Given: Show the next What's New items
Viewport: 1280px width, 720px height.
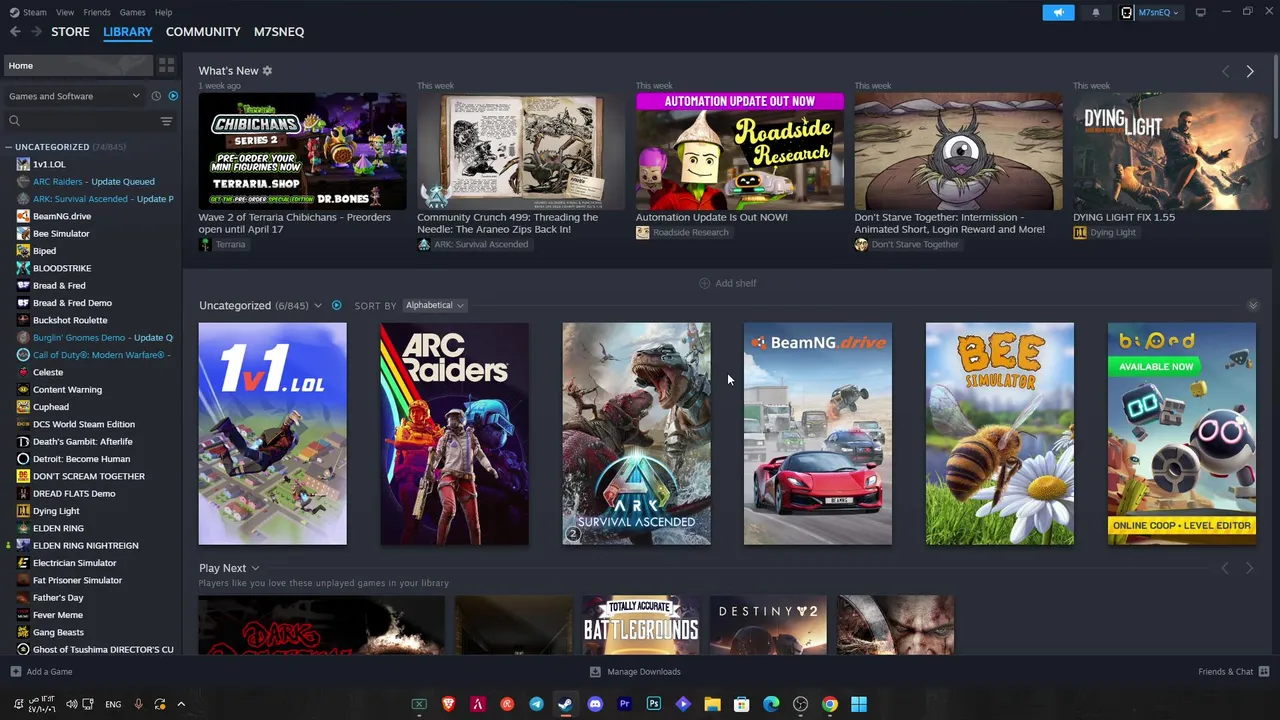Looking at the screenshot, I should 1249,71.
